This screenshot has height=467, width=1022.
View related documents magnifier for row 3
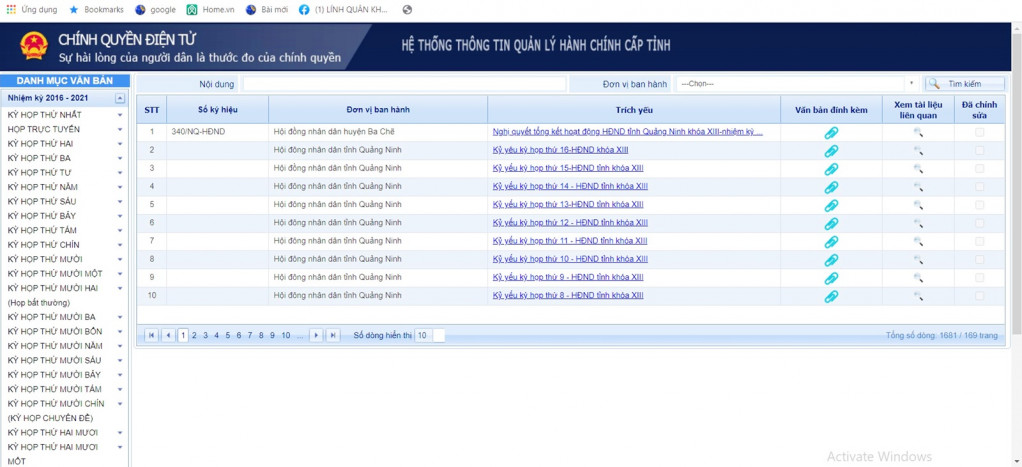click(x=917, y=168)
